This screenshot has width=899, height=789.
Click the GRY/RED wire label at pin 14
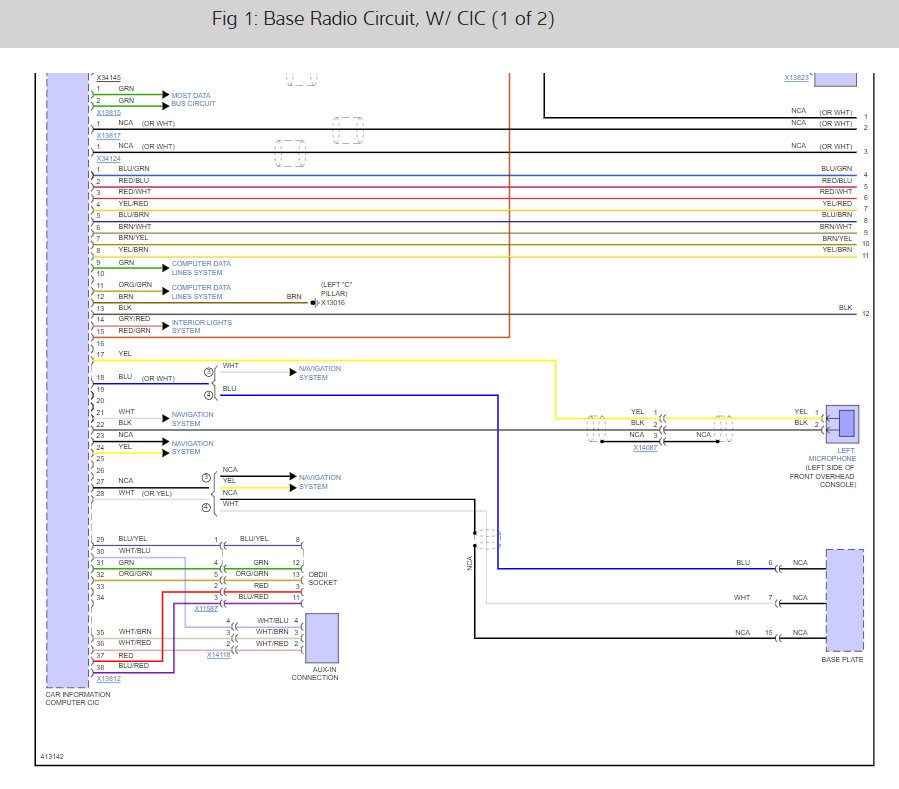pos(134,319)
